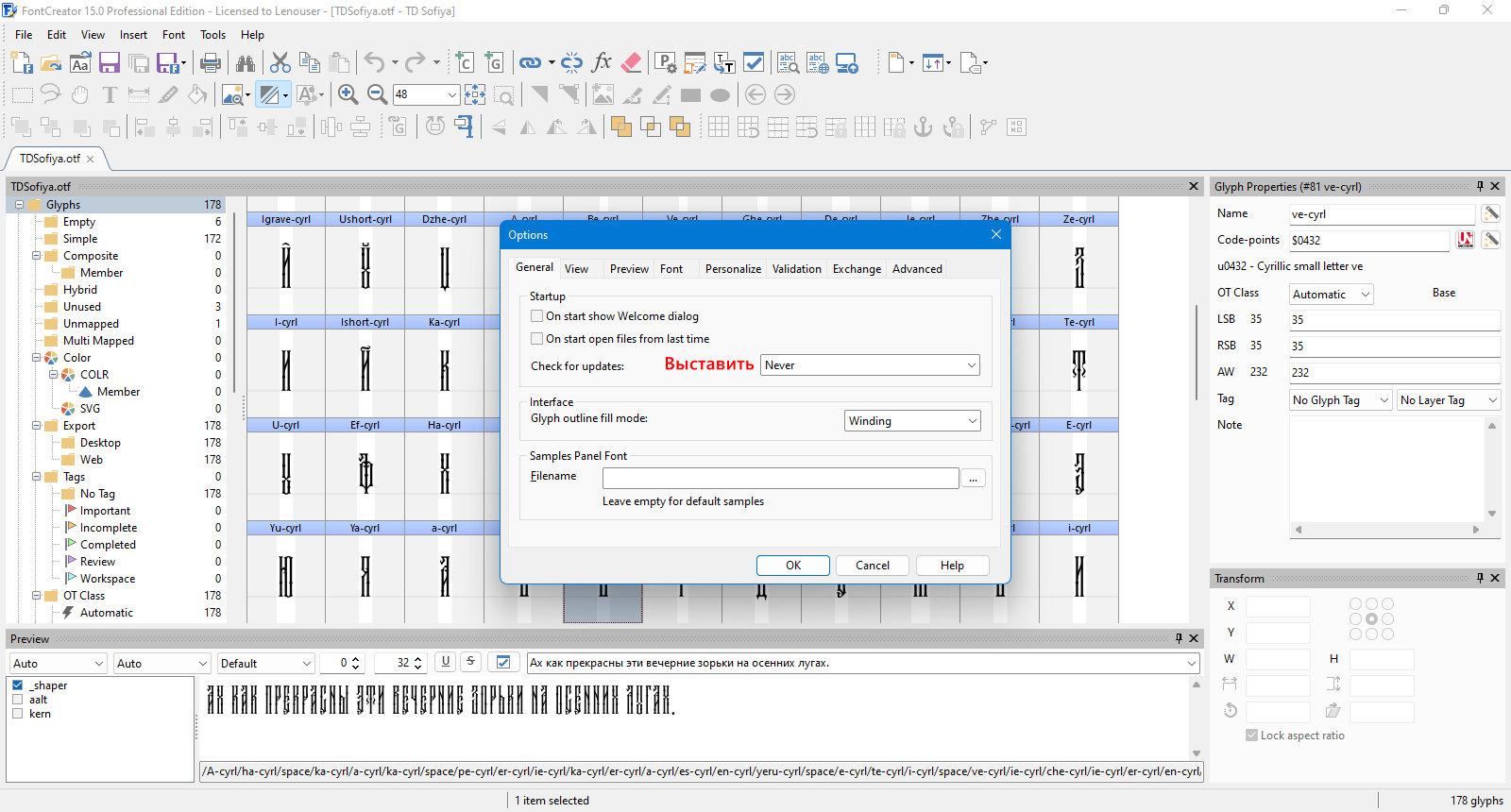
Task: Switch to the Validation tab in Options
Action: 797,269
